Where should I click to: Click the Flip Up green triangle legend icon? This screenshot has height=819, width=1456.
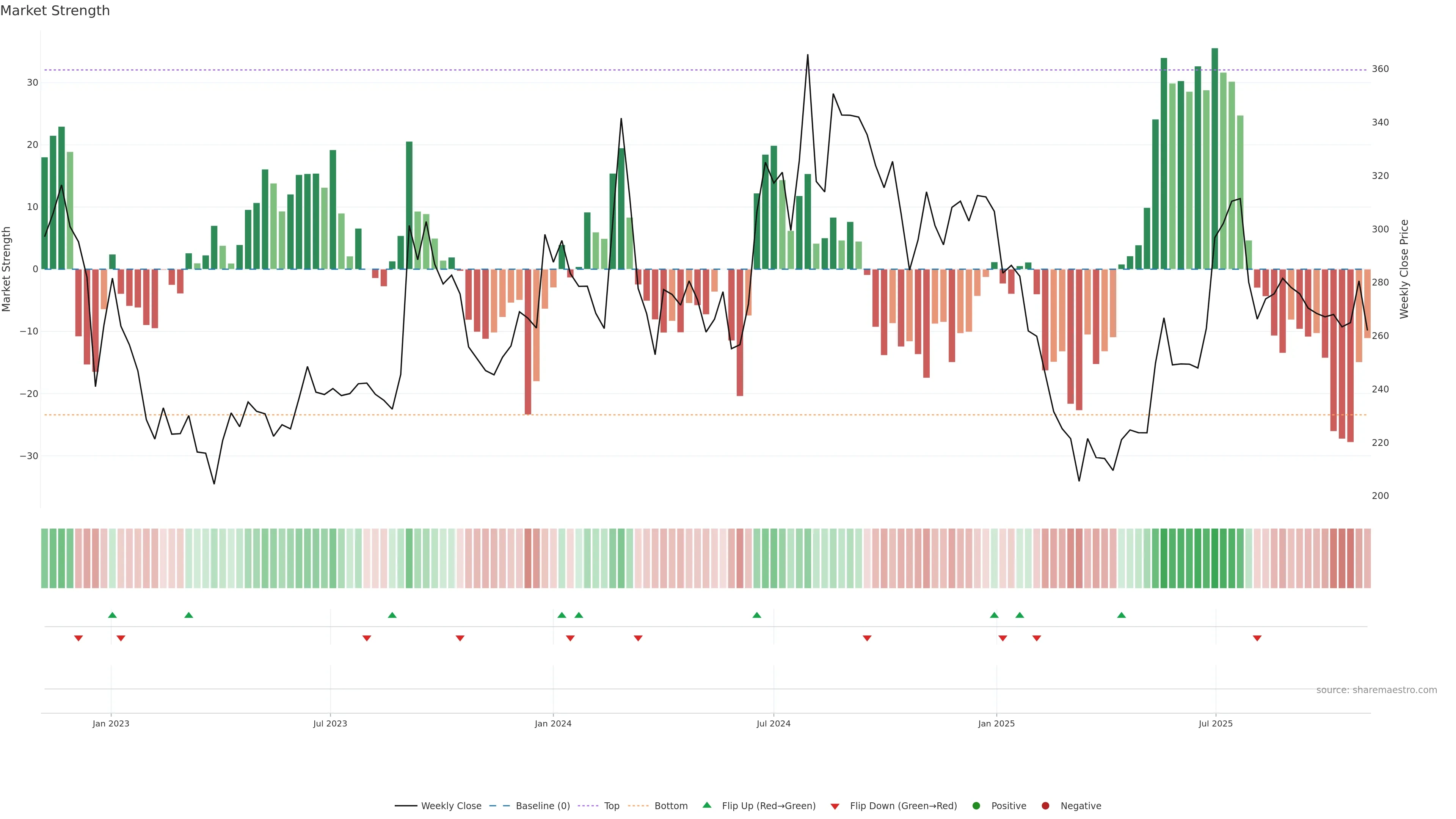tap(706, 805)
